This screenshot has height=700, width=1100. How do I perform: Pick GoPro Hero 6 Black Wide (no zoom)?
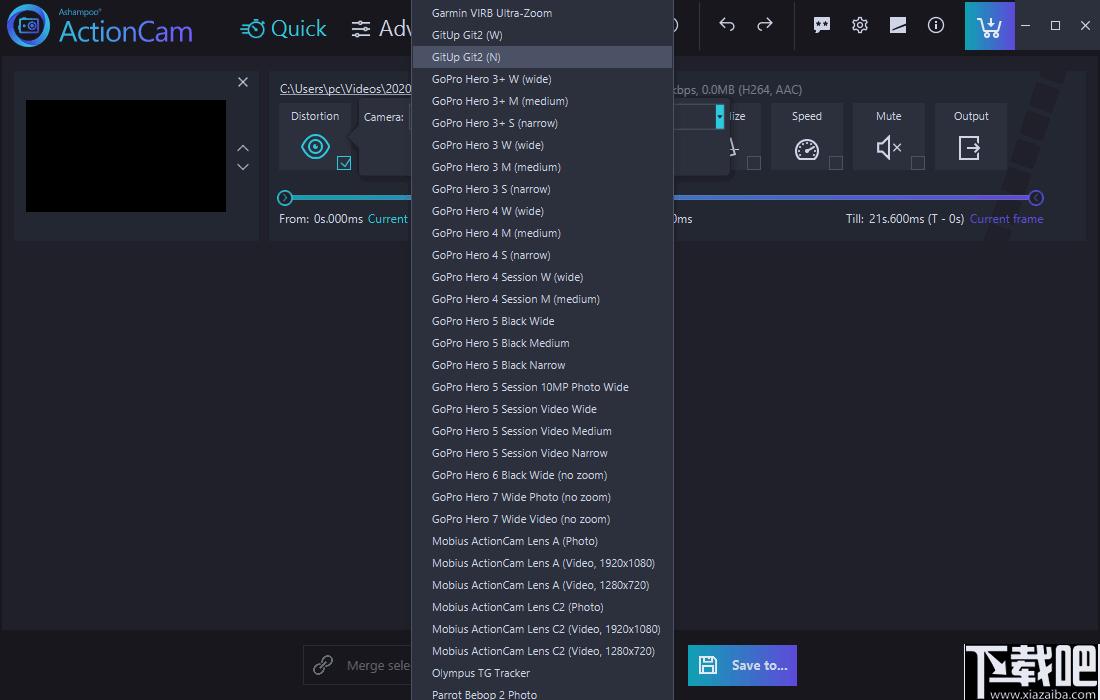(542, 475)
